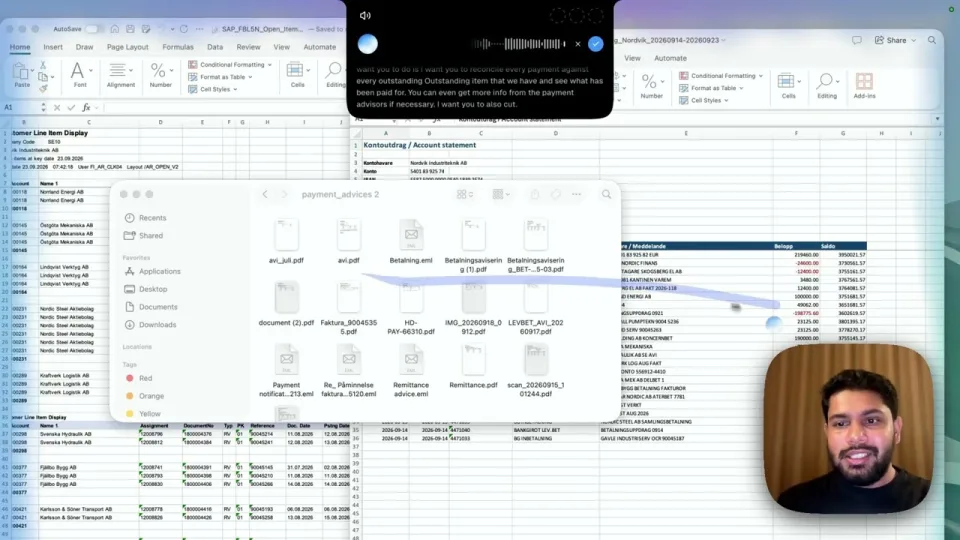Cancel voice dictation with X button
The height and width of the screenshot is (540, 960).
point(577,44)
